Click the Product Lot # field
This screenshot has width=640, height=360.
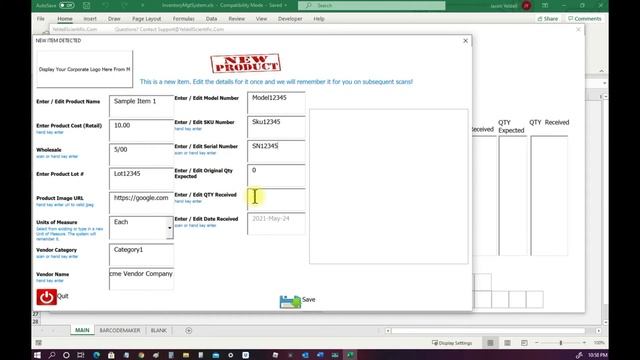click(142, 179)
